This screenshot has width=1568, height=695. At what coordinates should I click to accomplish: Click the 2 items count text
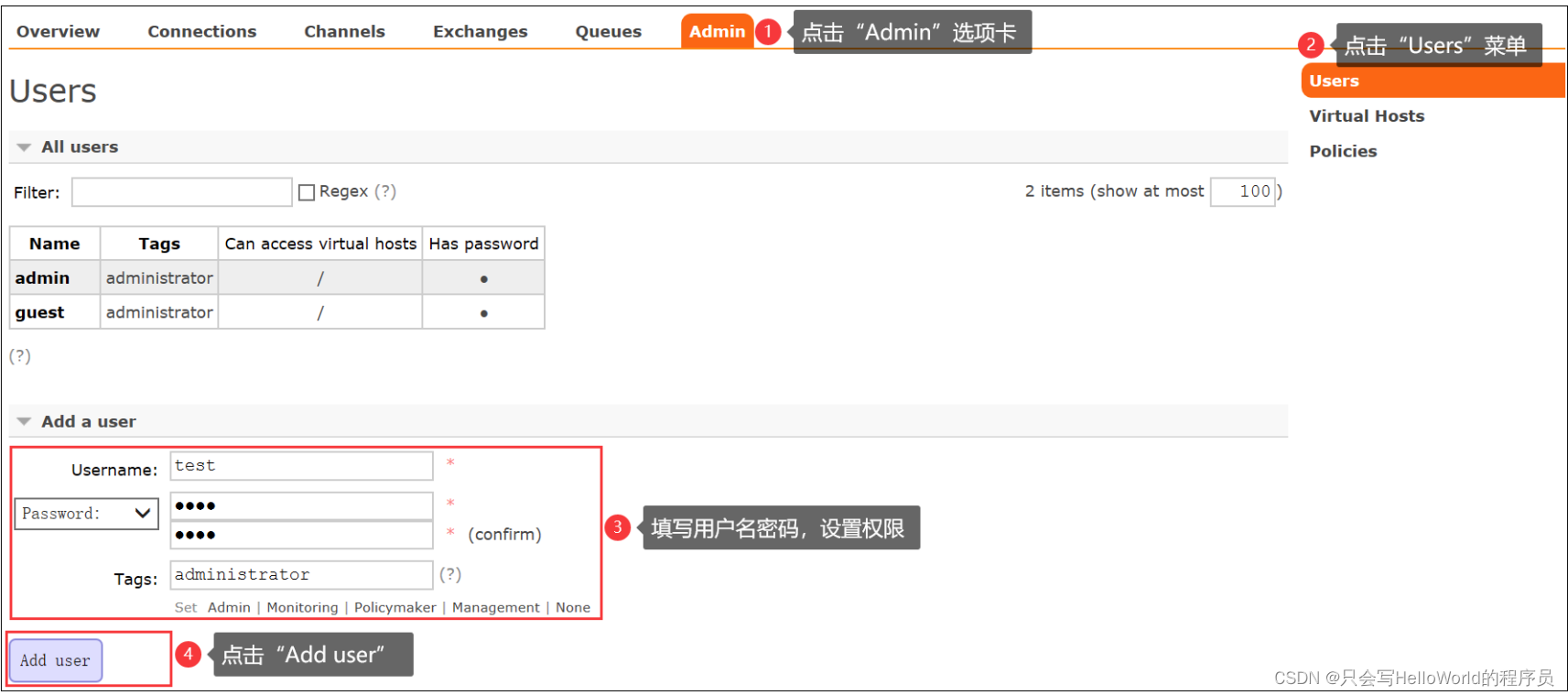[1054, 191]
